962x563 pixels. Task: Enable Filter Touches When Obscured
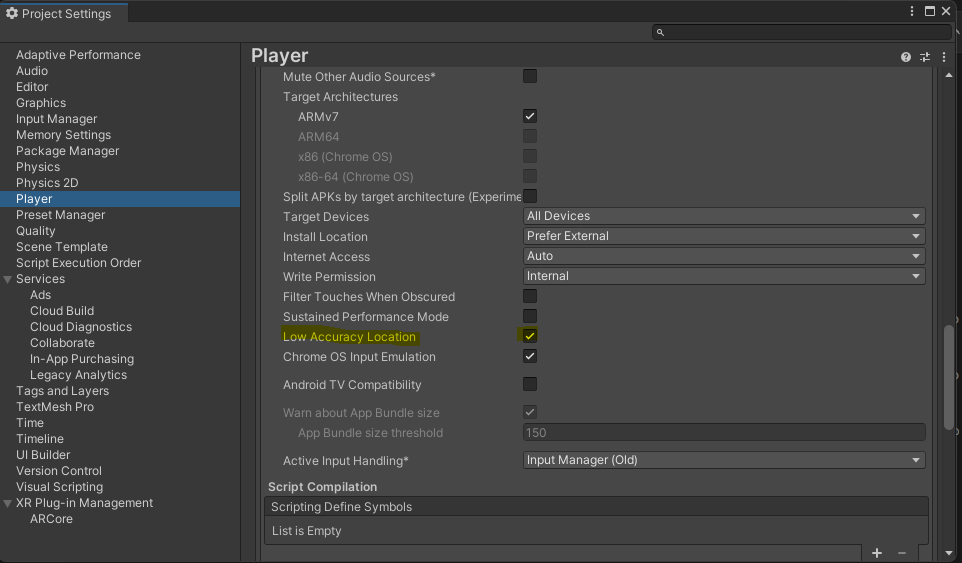point(529,296)
